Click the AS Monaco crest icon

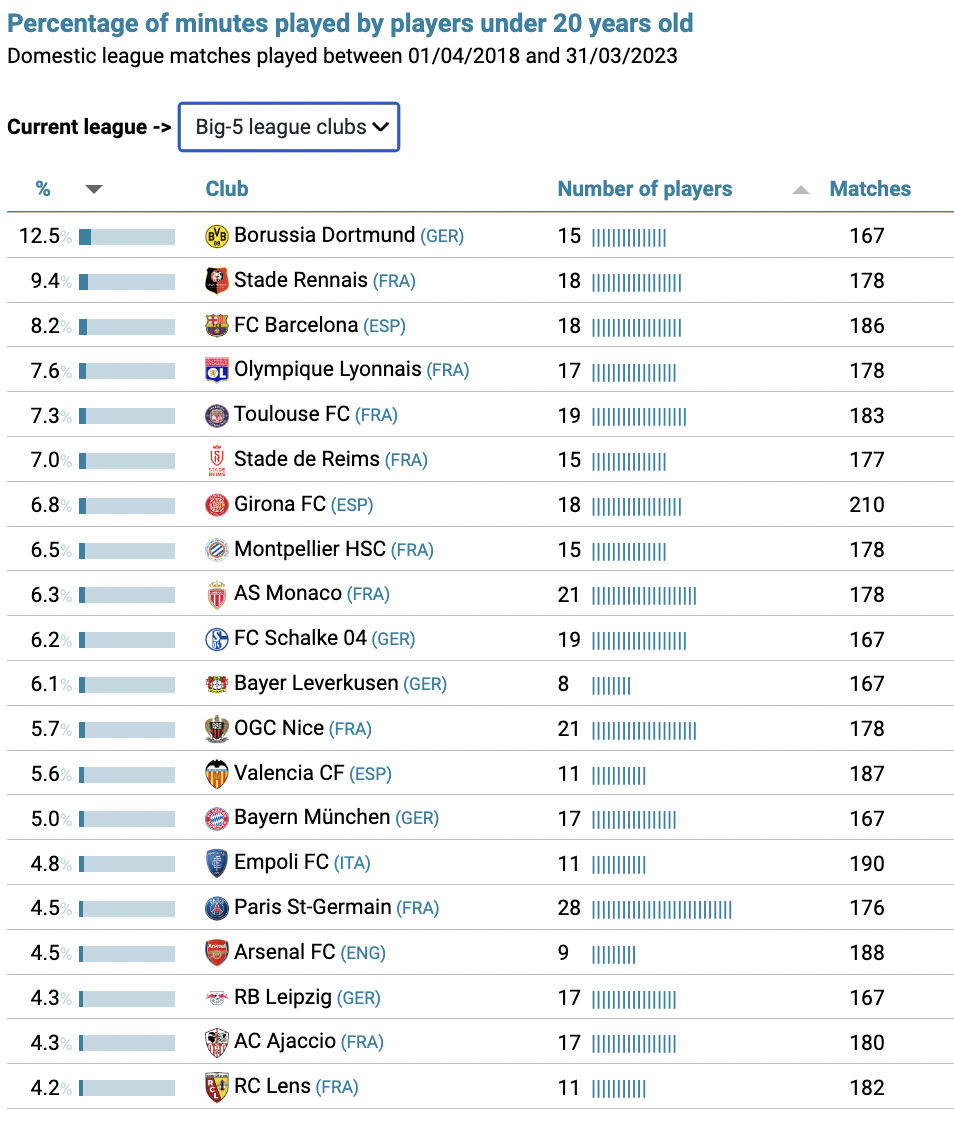216,595
